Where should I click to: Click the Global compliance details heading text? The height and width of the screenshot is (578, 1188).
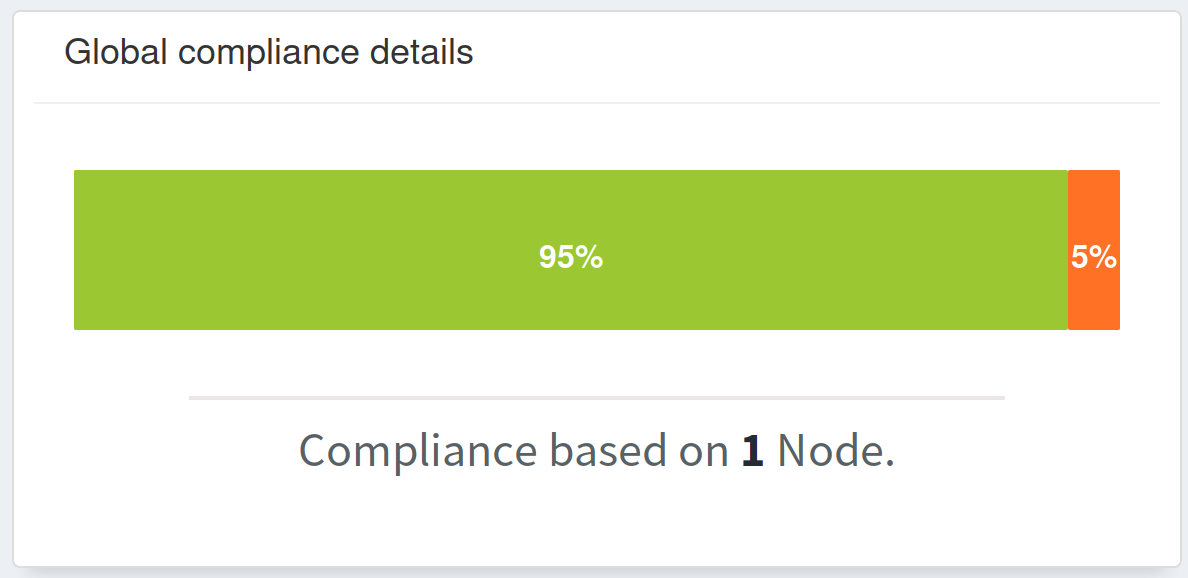(270, 52)
